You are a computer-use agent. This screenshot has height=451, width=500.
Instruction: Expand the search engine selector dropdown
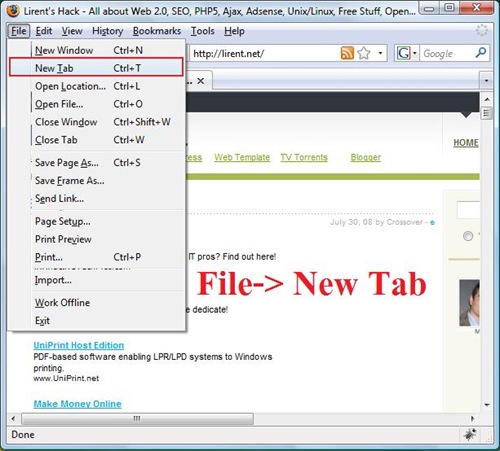(414, 53)
